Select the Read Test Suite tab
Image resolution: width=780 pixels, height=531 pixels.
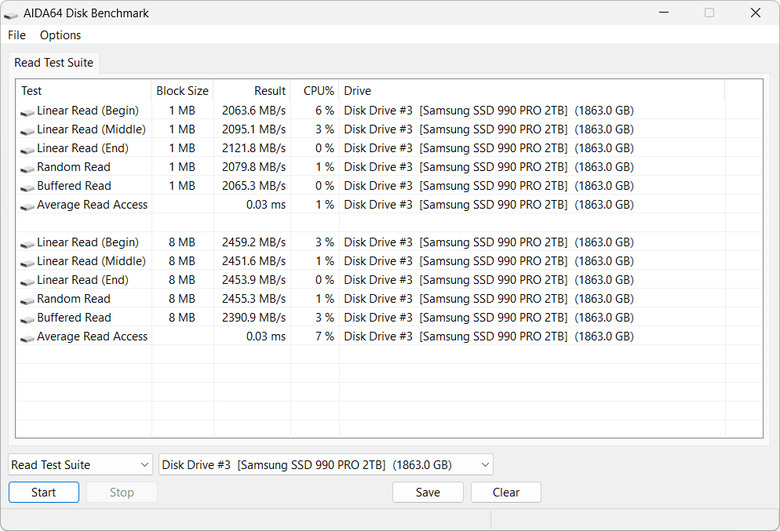[x=54, y=63]
